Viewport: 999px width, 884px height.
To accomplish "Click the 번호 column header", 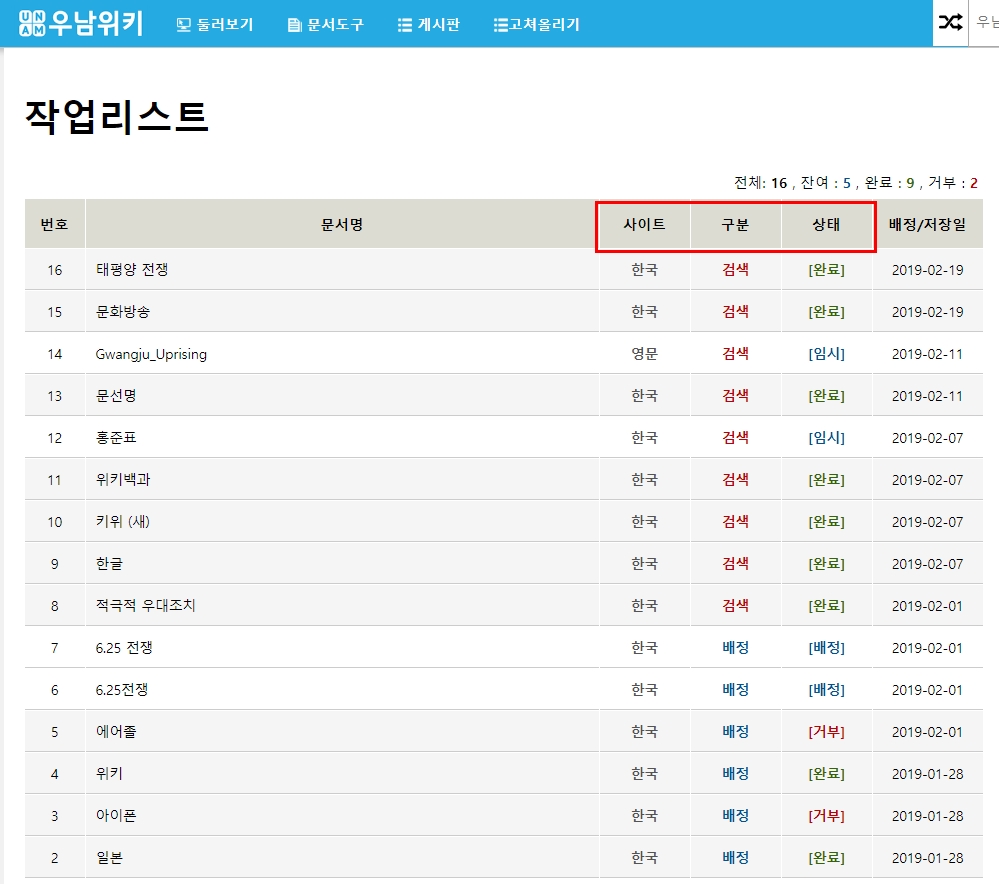I will pyautogui.click(x=54, y=224).
